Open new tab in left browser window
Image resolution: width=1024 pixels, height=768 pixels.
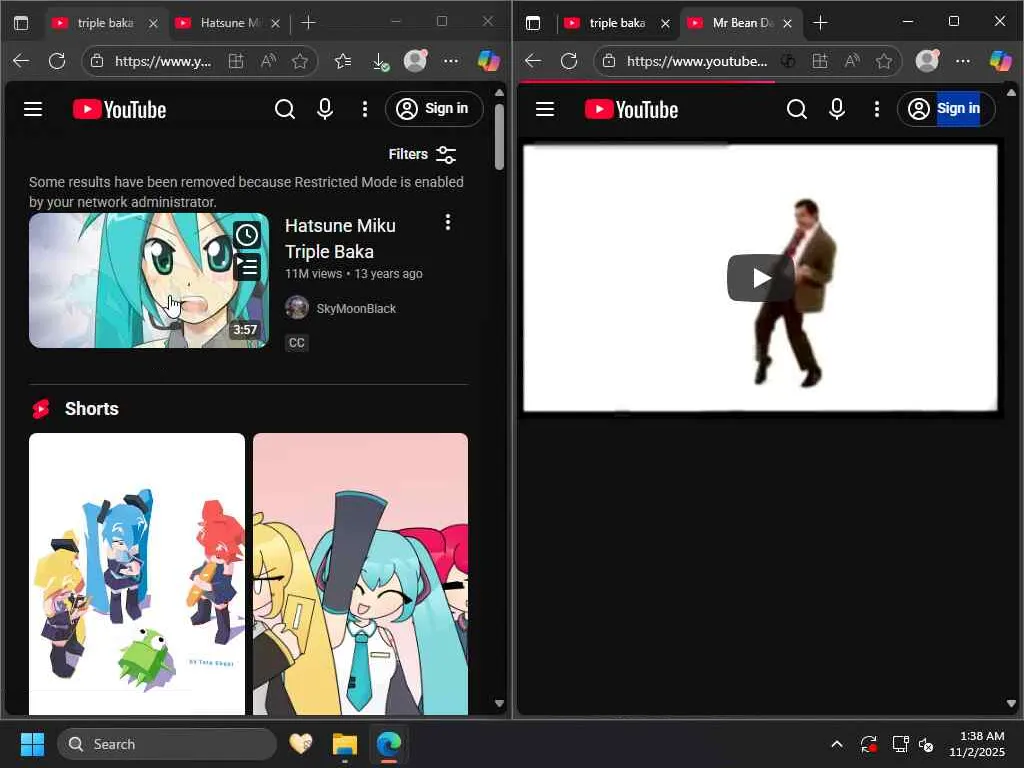point(308,23)
